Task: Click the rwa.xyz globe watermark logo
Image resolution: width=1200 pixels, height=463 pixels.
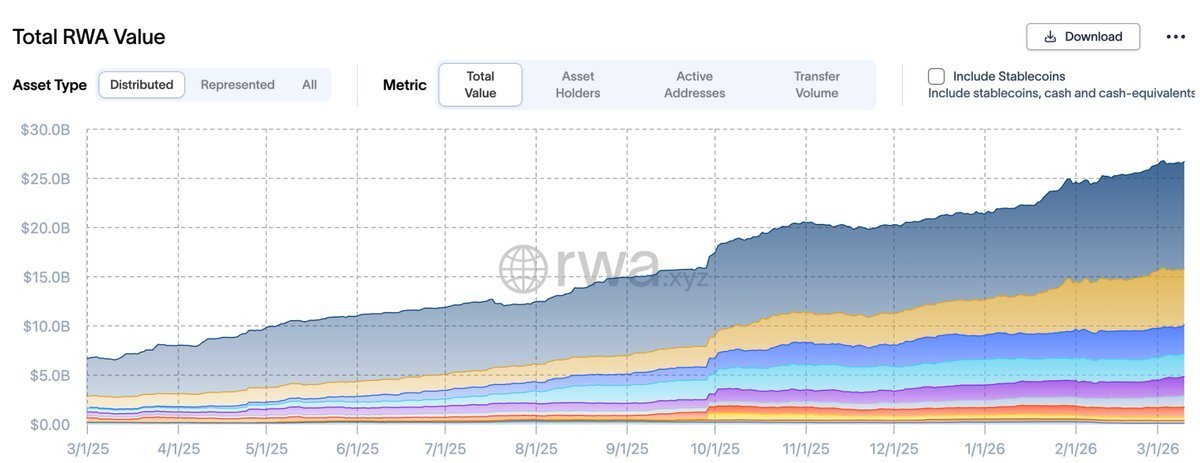Action: 524,269
